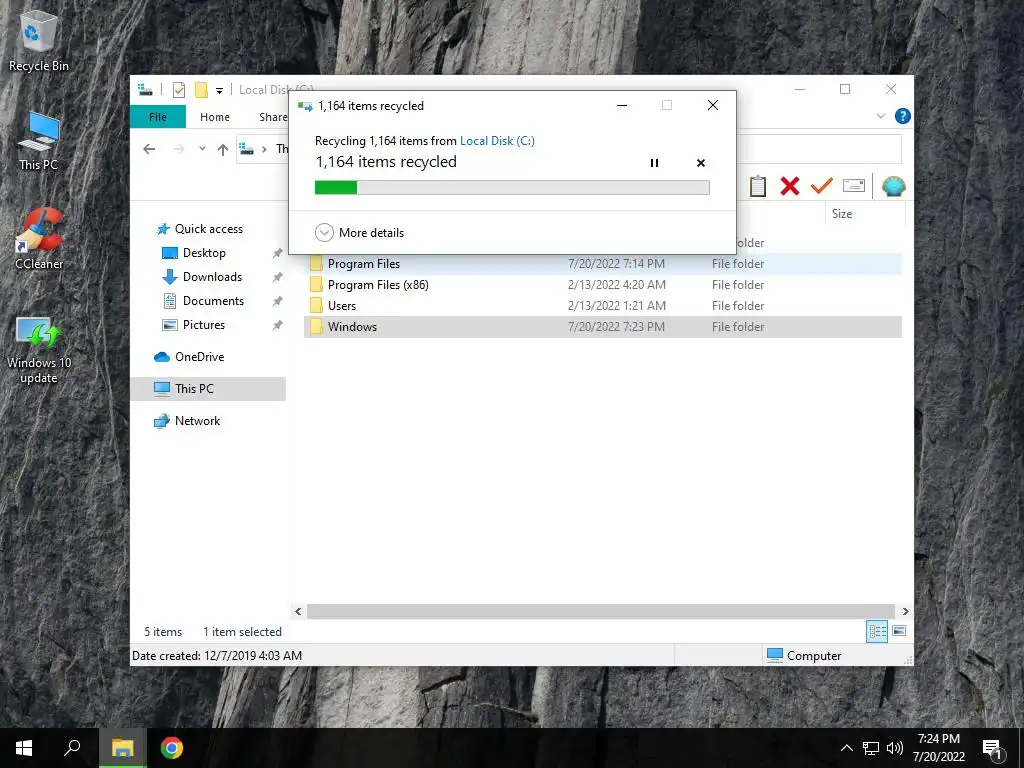Viewport: 1024px width, 768px height.
Task: Open the Windows Start menu
Action: [24, 748]
